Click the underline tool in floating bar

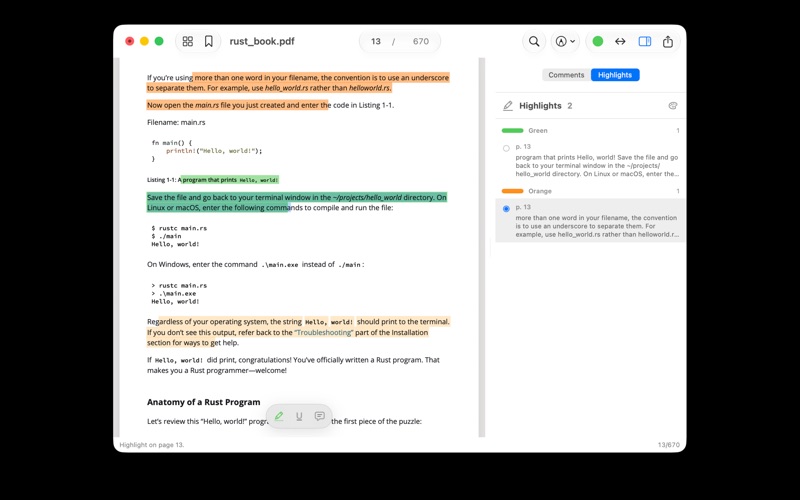[x=299, y=416]
